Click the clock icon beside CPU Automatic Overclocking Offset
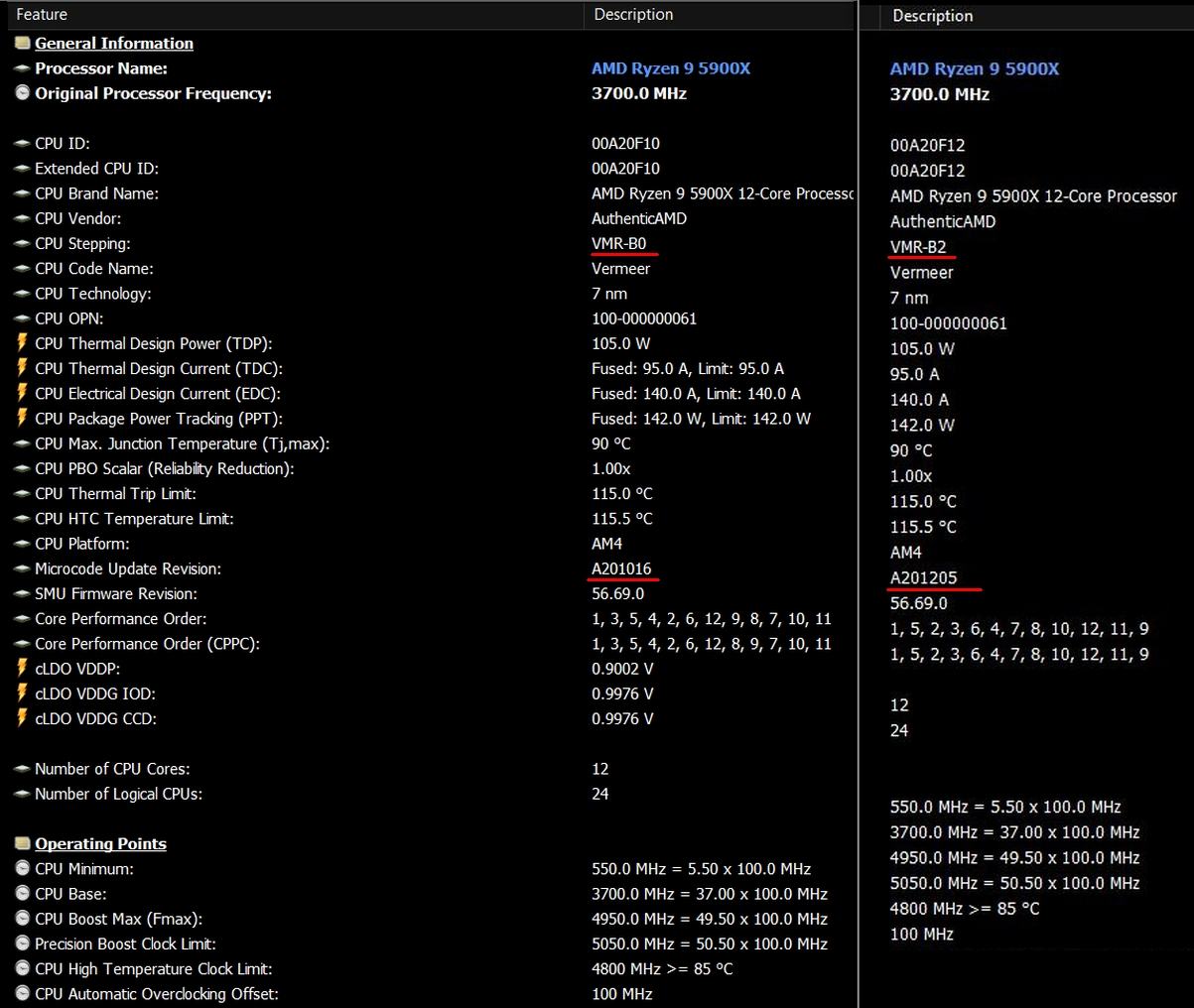The image size is (1194, 1008). 22,993
